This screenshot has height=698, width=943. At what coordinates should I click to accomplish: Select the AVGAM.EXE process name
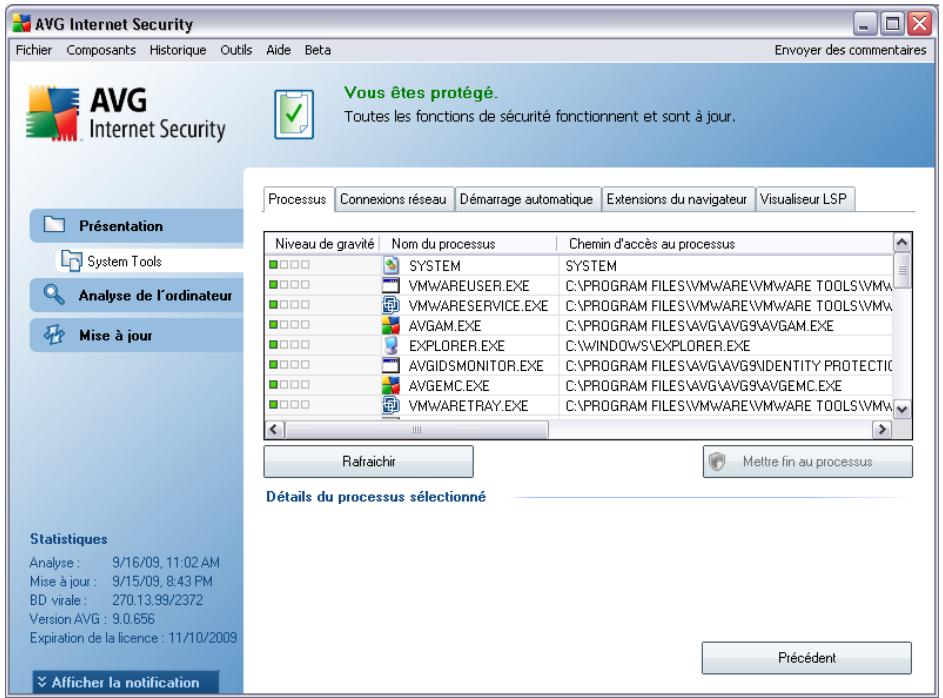tap(445, 326)
